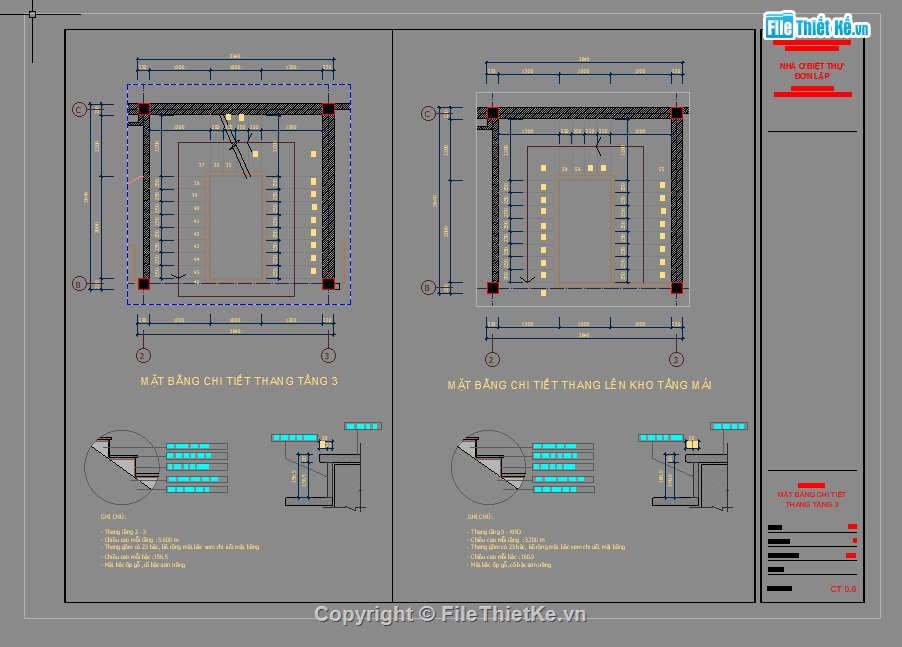
Task: Click the crosshair cursor at the top-left corner
Action: [x=32, y=14]
